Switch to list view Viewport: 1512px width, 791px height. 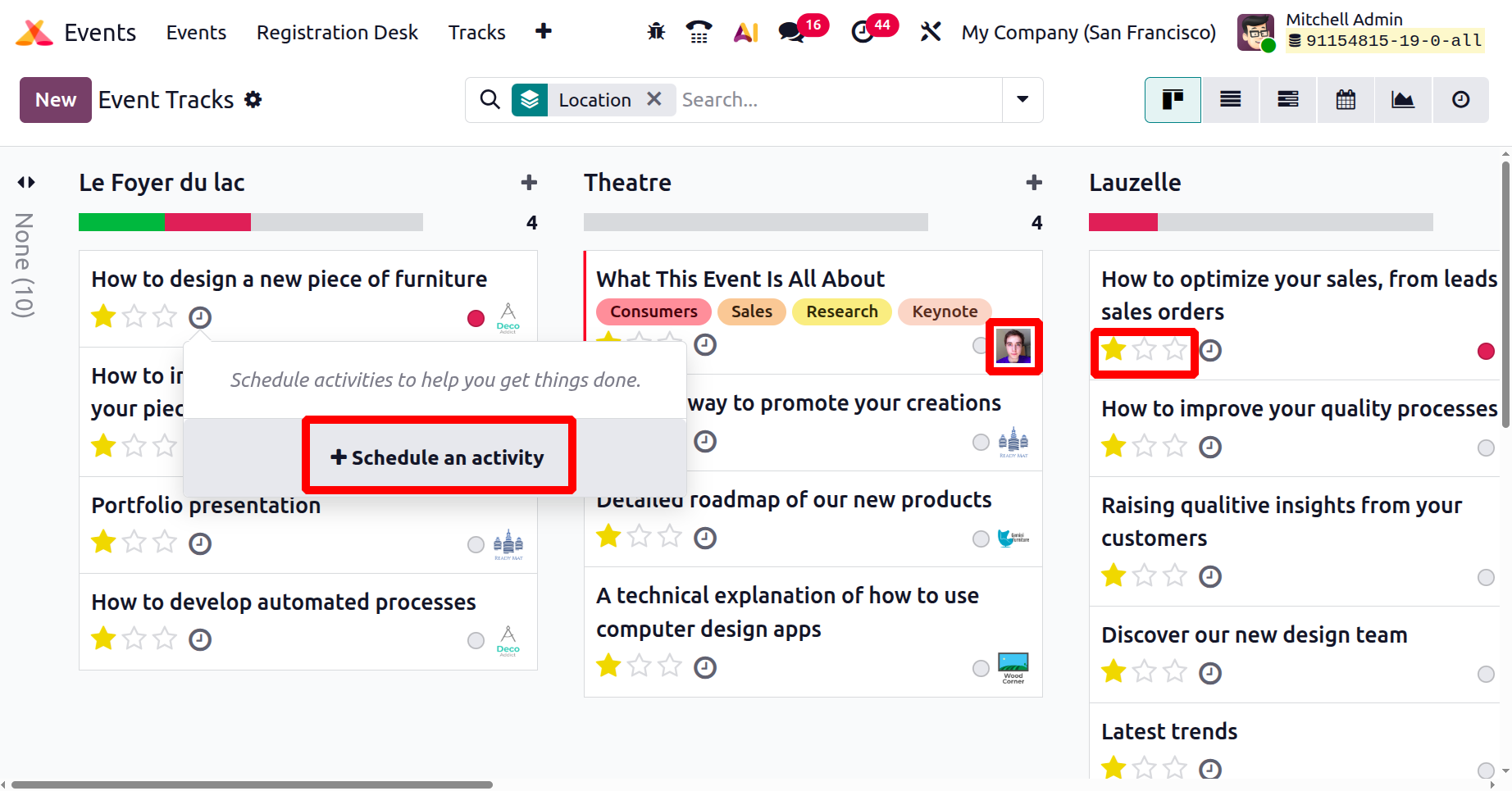1230,100
